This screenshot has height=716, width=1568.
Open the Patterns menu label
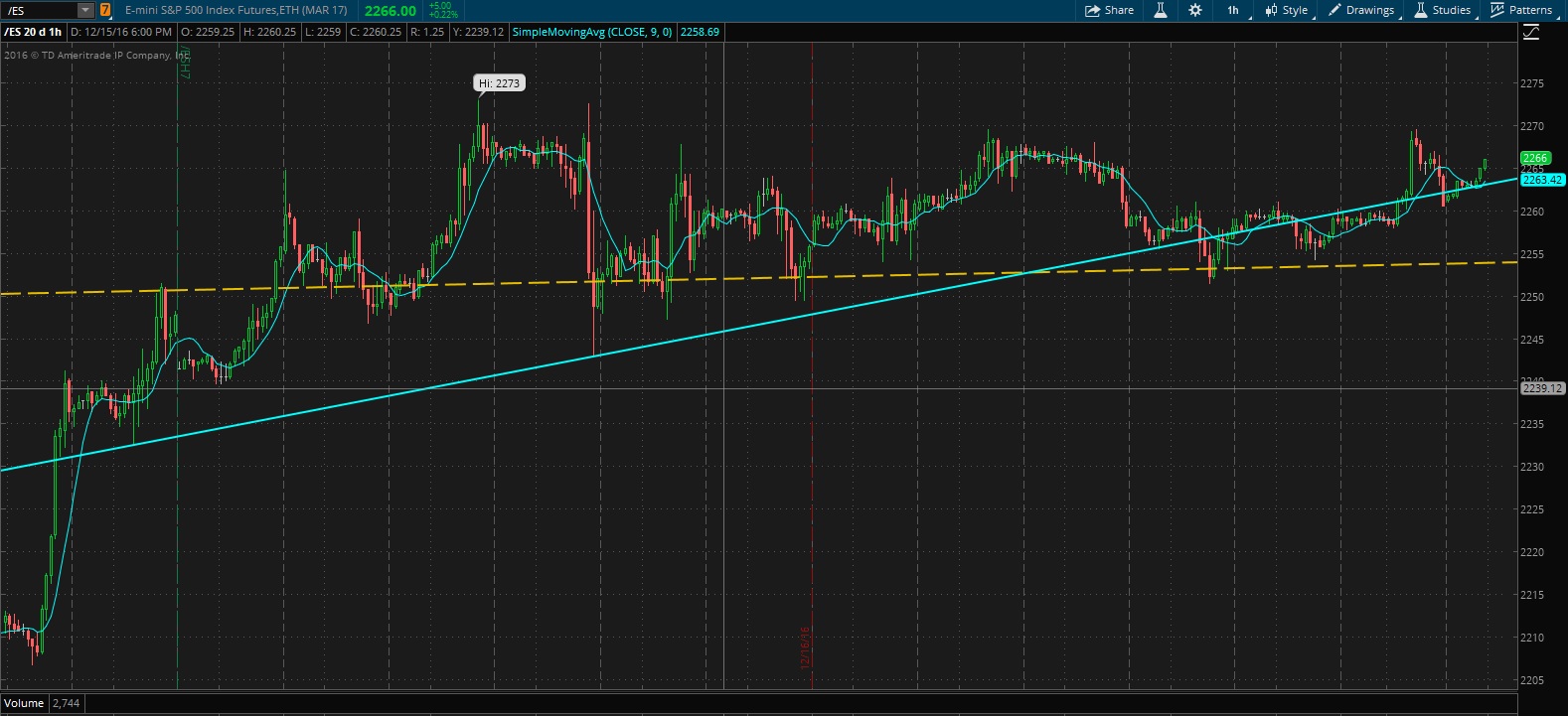[1530, 10]
